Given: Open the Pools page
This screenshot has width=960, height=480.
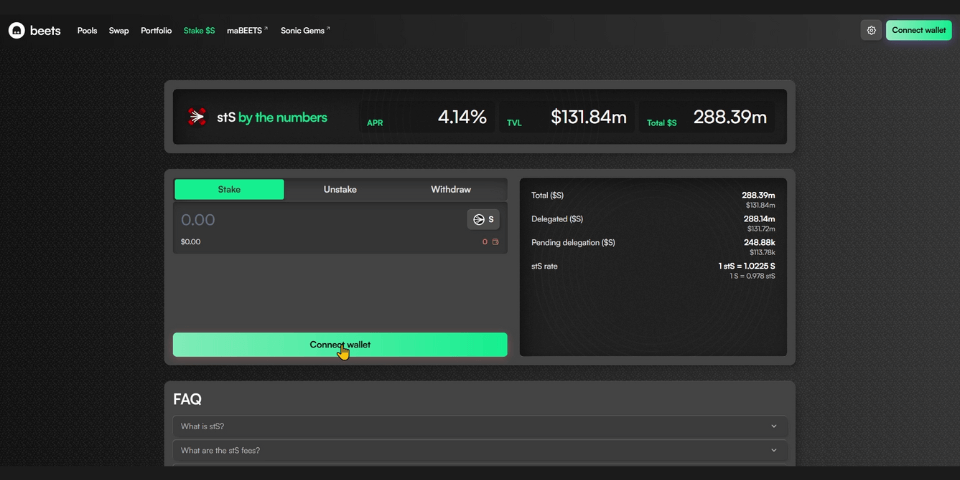Looking at the screenshot, I should (87, 30).
